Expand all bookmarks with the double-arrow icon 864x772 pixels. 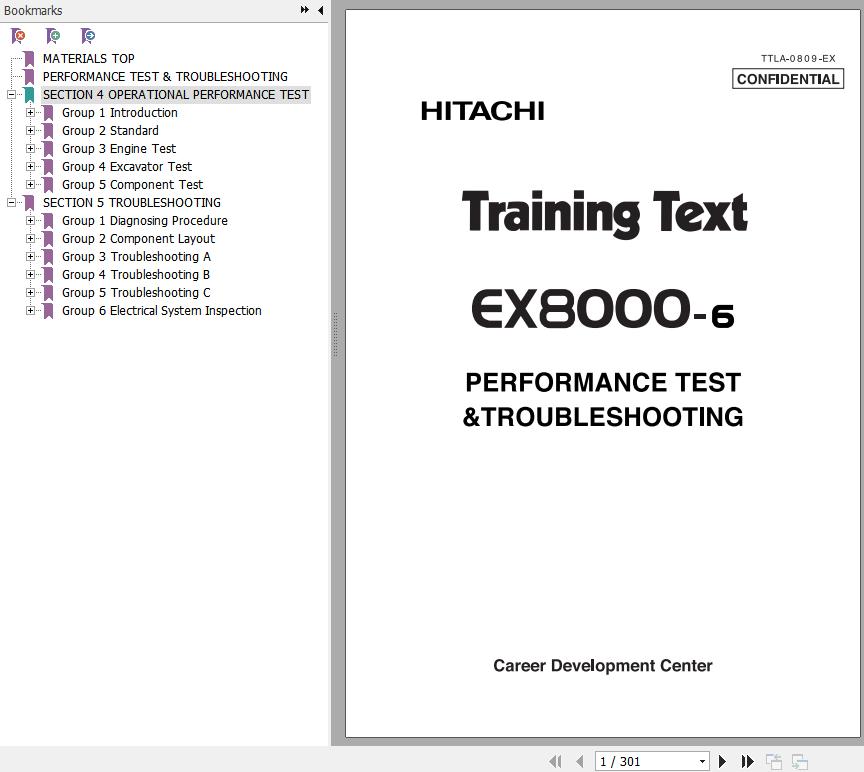pyautogui.click(x=304, y=10)
